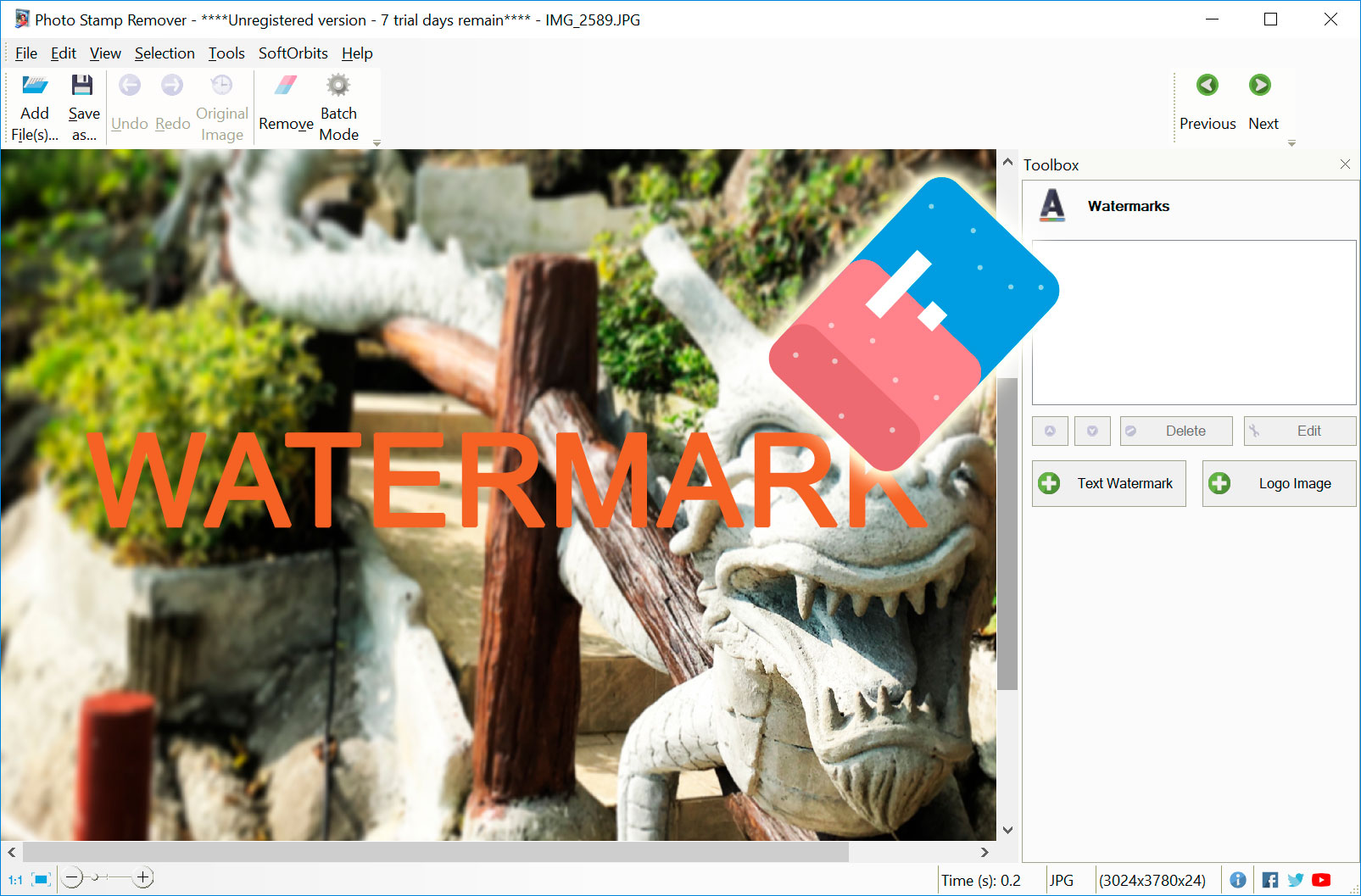Select the Remove tool
Viewport: 1361px width, 896px height.
click(x=285, y=103)
